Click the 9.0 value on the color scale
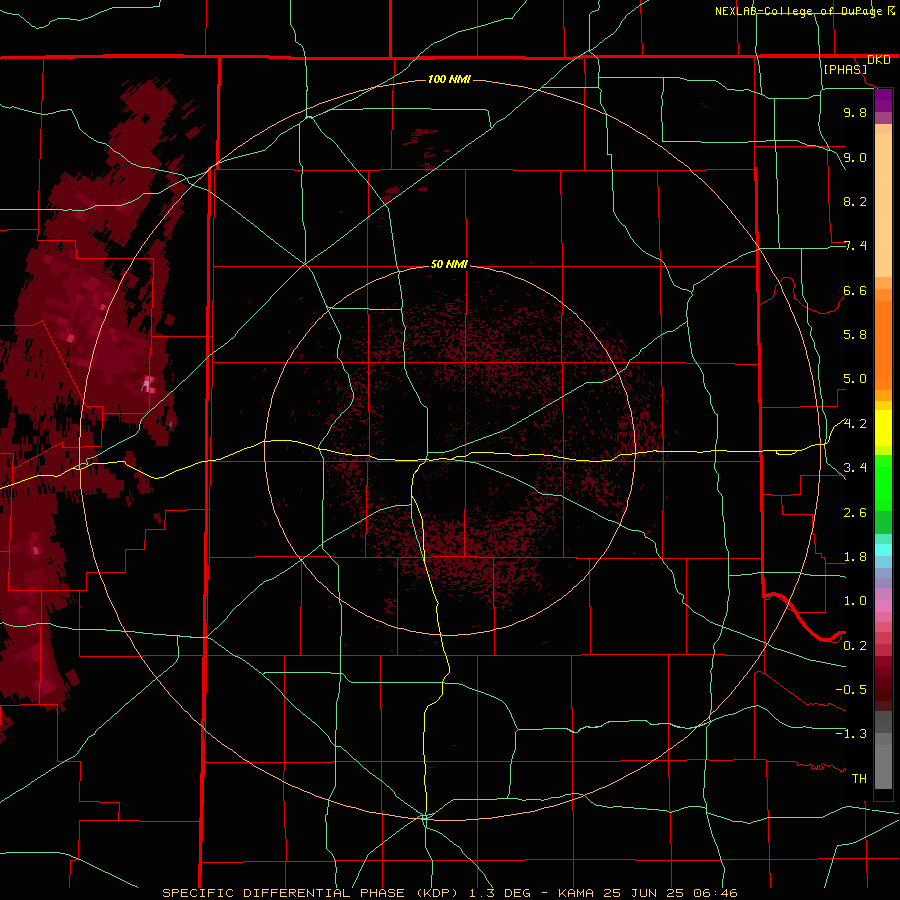The image size is (900, 900). pos(855,157)
